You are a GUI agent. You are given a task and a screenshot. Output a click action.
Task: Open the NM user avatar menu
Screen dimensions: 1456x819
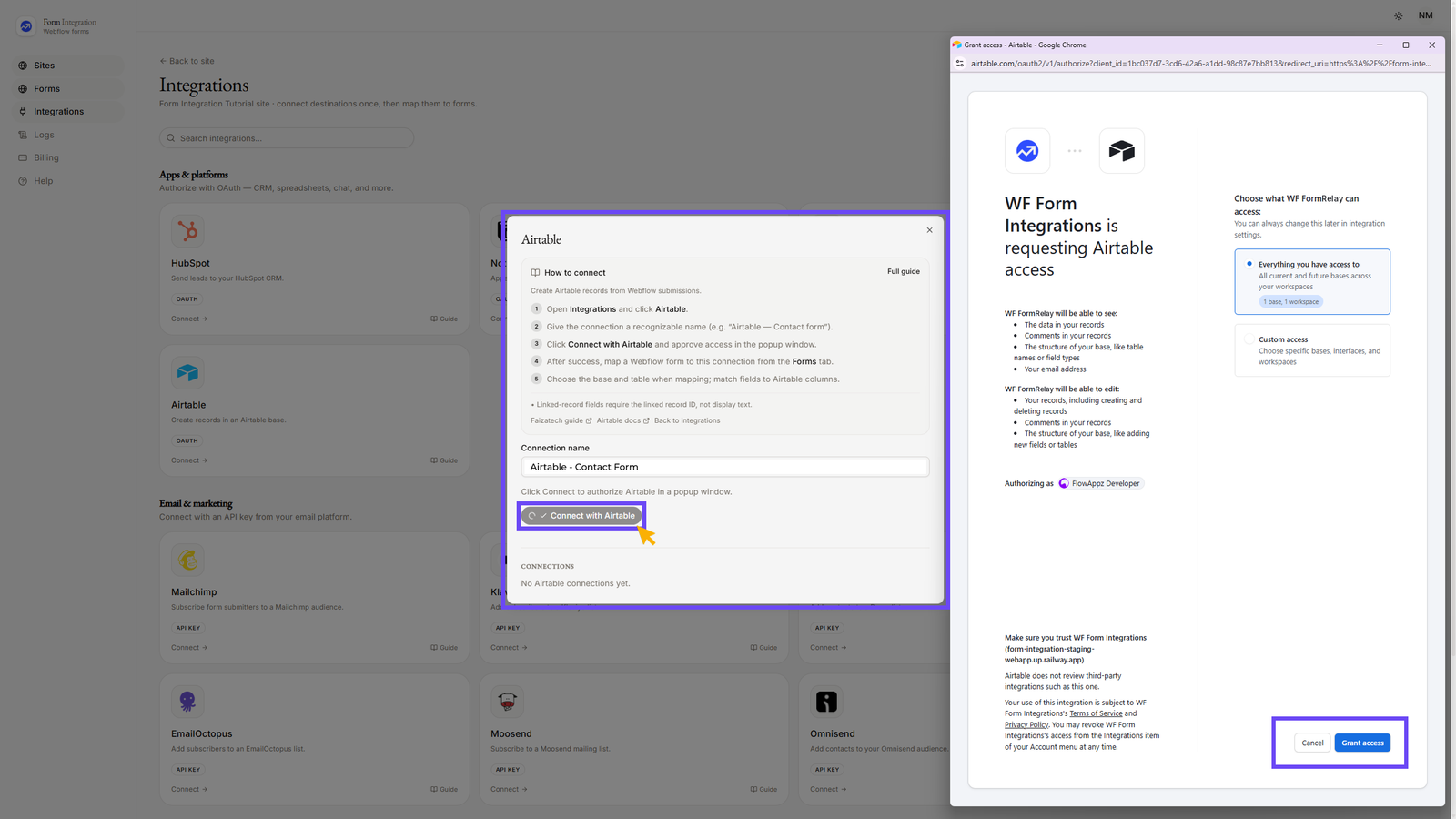click(1425, 15)
